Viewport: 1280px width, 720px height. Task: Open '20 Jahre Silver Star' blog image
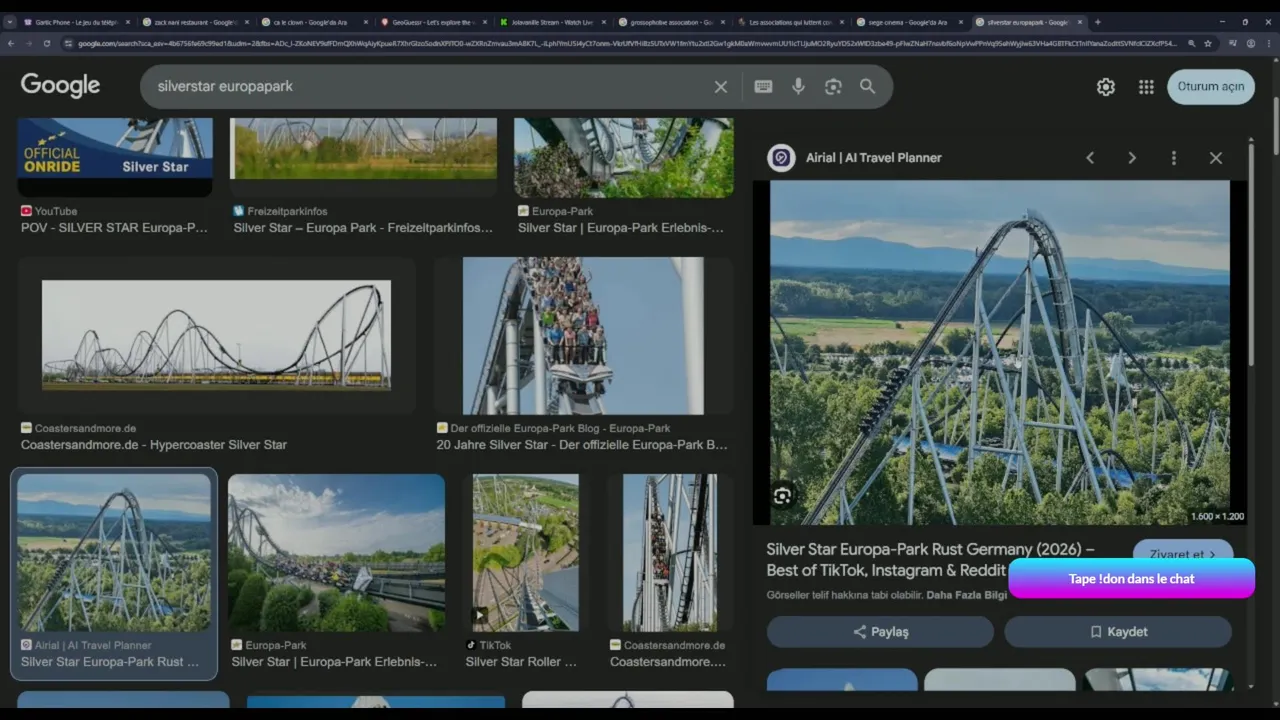[583, 336]
